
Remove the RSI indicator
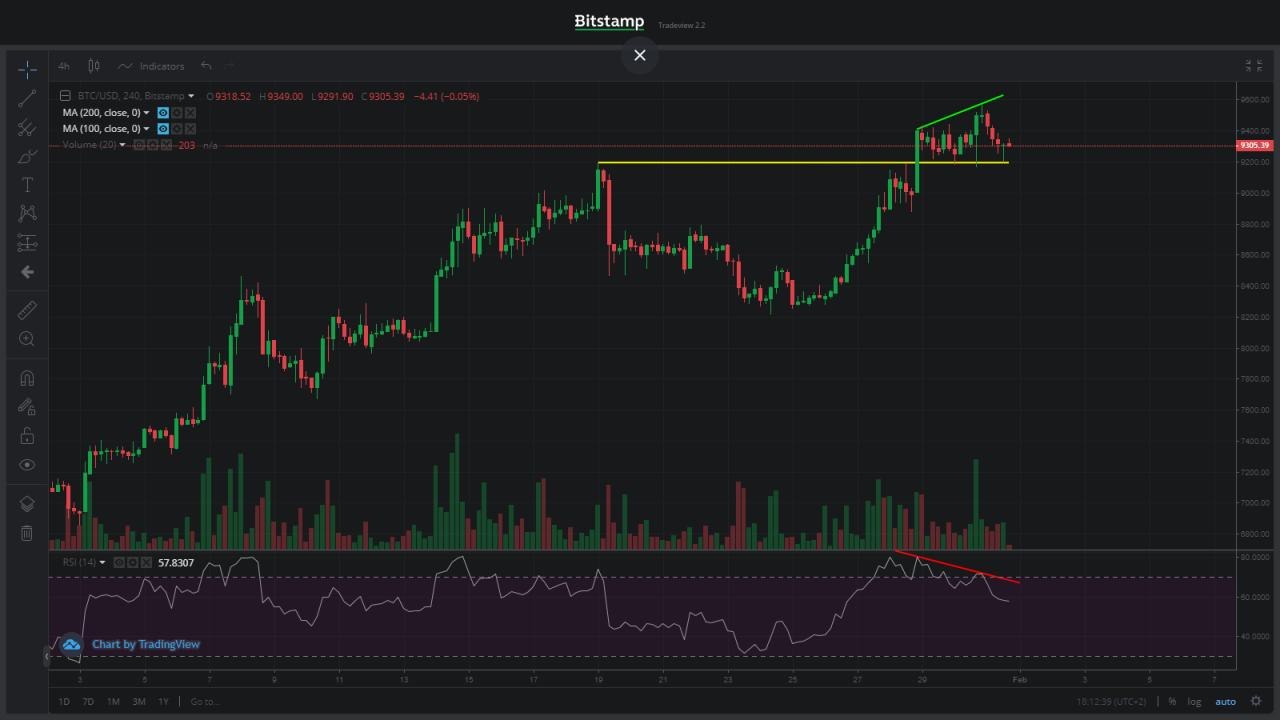tap(146, 562)
